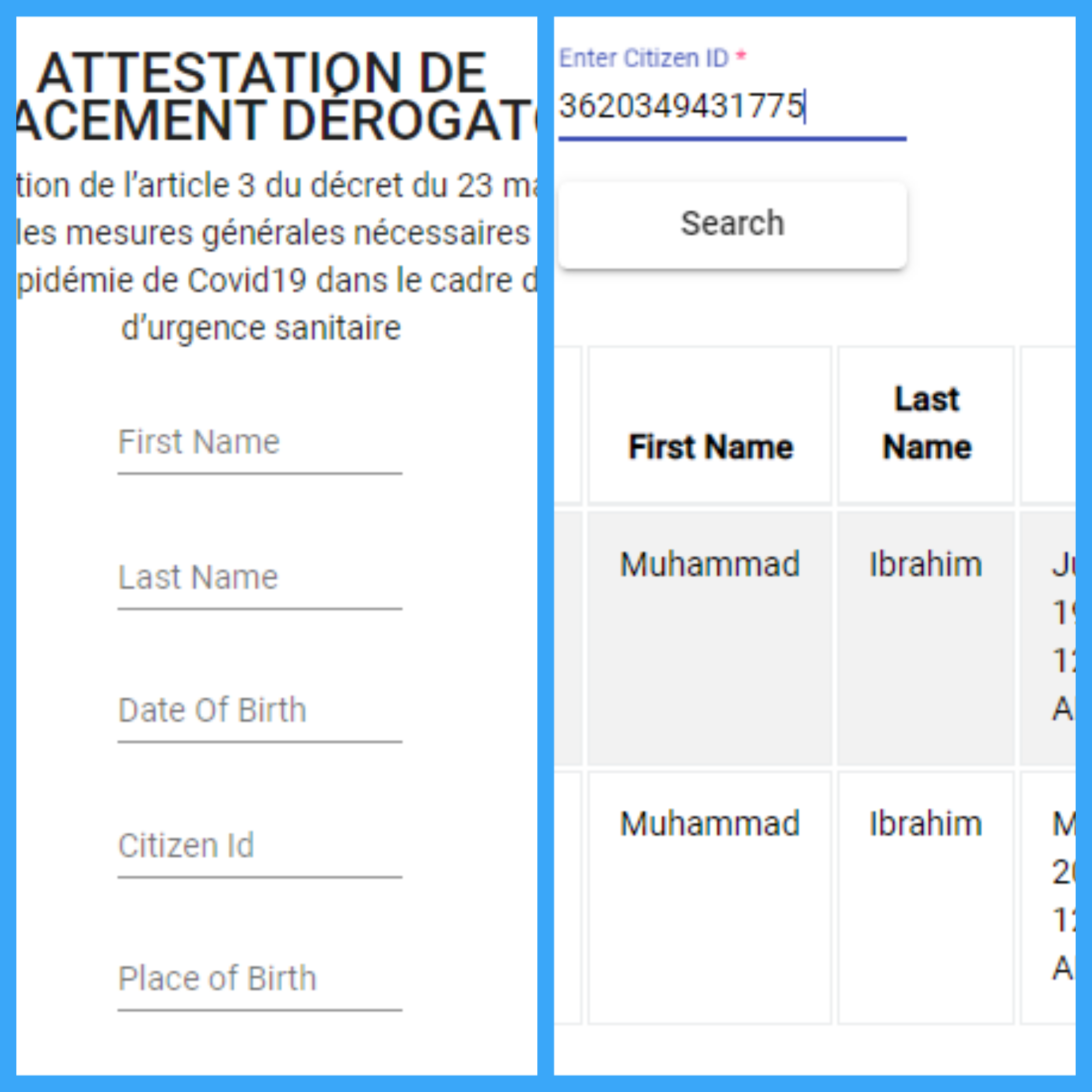Click Ibrahim in the second table row
Screen dimensions: 1092x1092
click(925, 824)
